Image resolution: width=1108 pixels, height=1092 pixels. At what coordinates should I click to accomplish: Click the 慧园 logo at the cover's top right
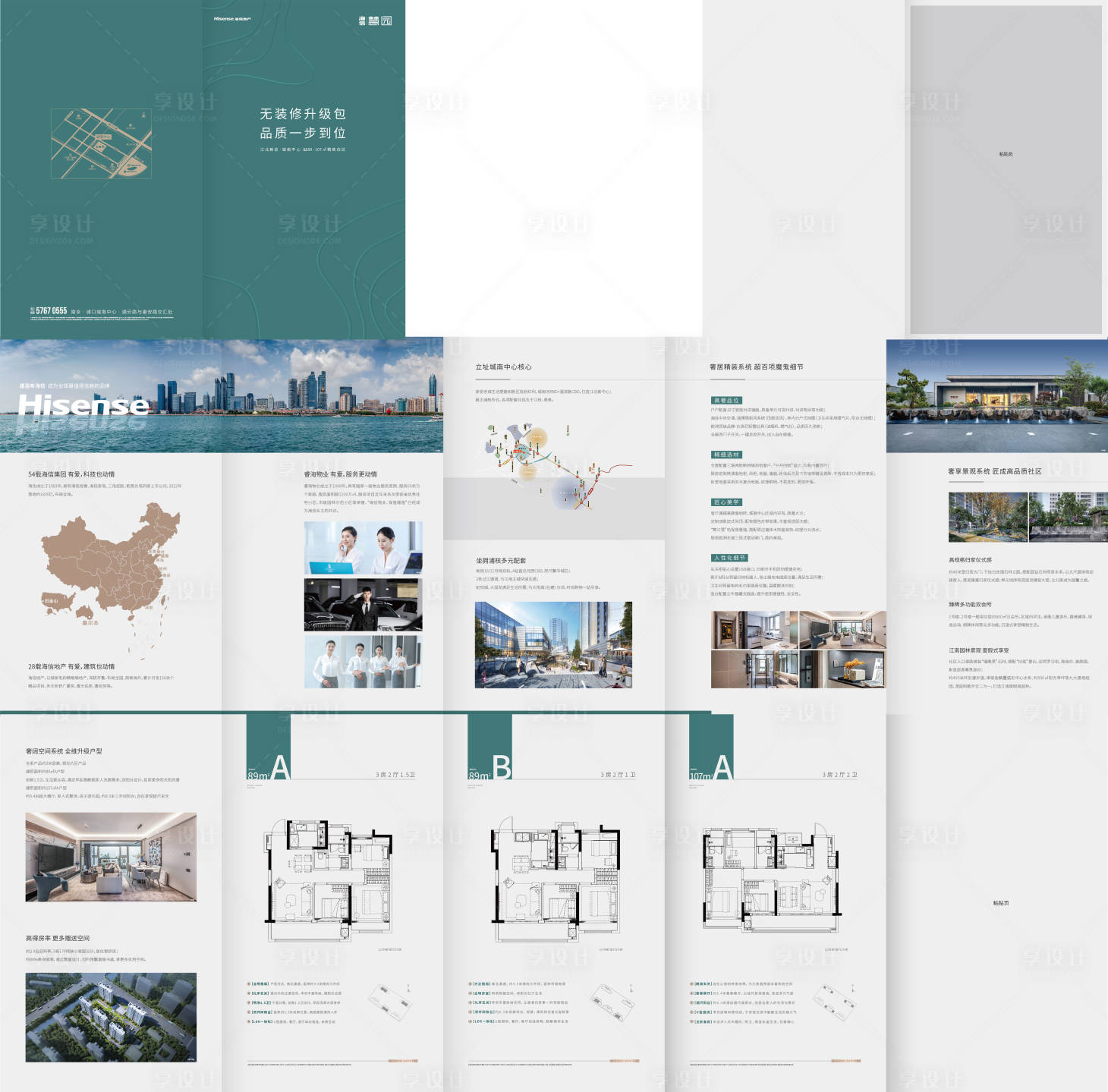(376, 20)
